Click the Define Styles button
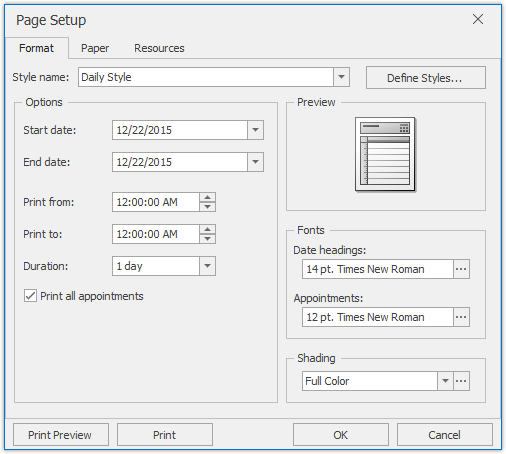This screenshot has width=506, height=454. [x=426, y=78]
